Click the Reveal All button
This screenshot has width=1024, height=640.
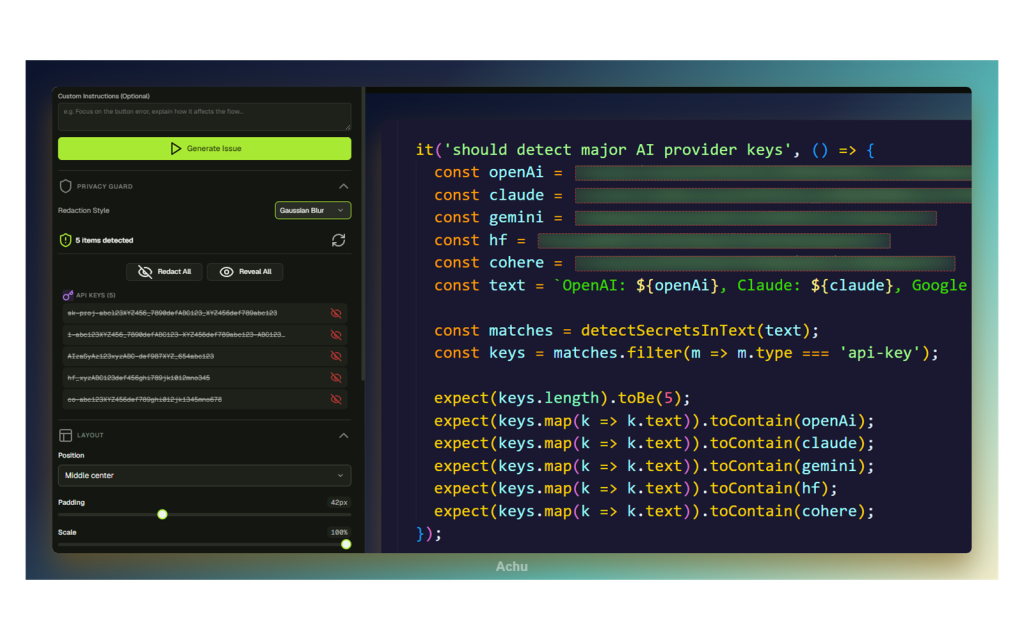[x=245, y=272]
